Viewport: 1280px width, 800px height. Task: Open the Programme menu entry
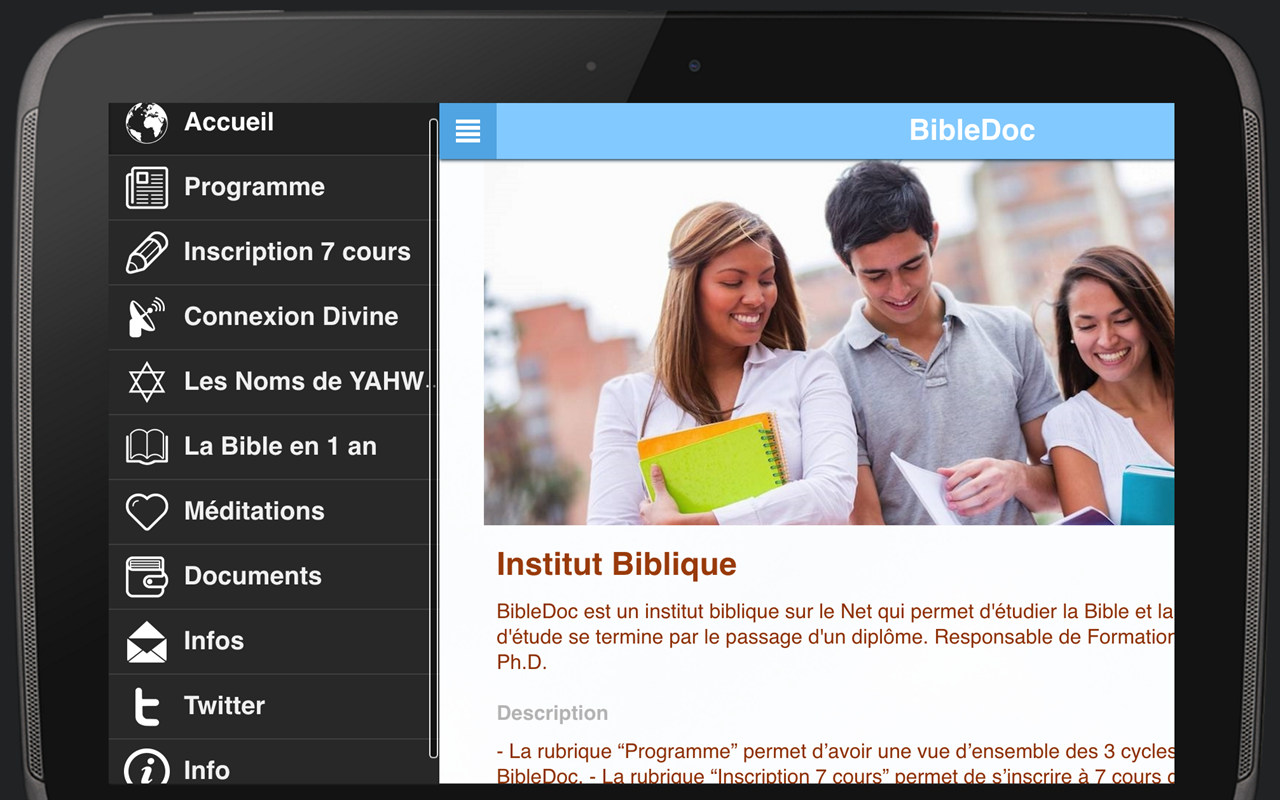[x=269, y=188]
